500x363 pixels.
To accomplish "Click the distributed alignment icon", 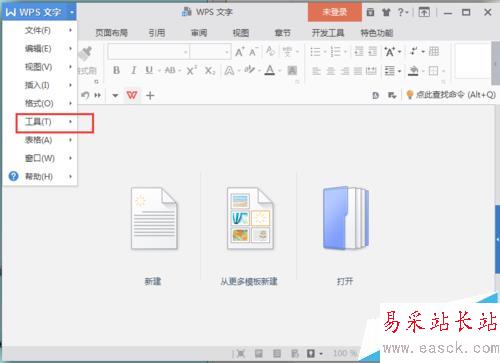I will (371, 71).
